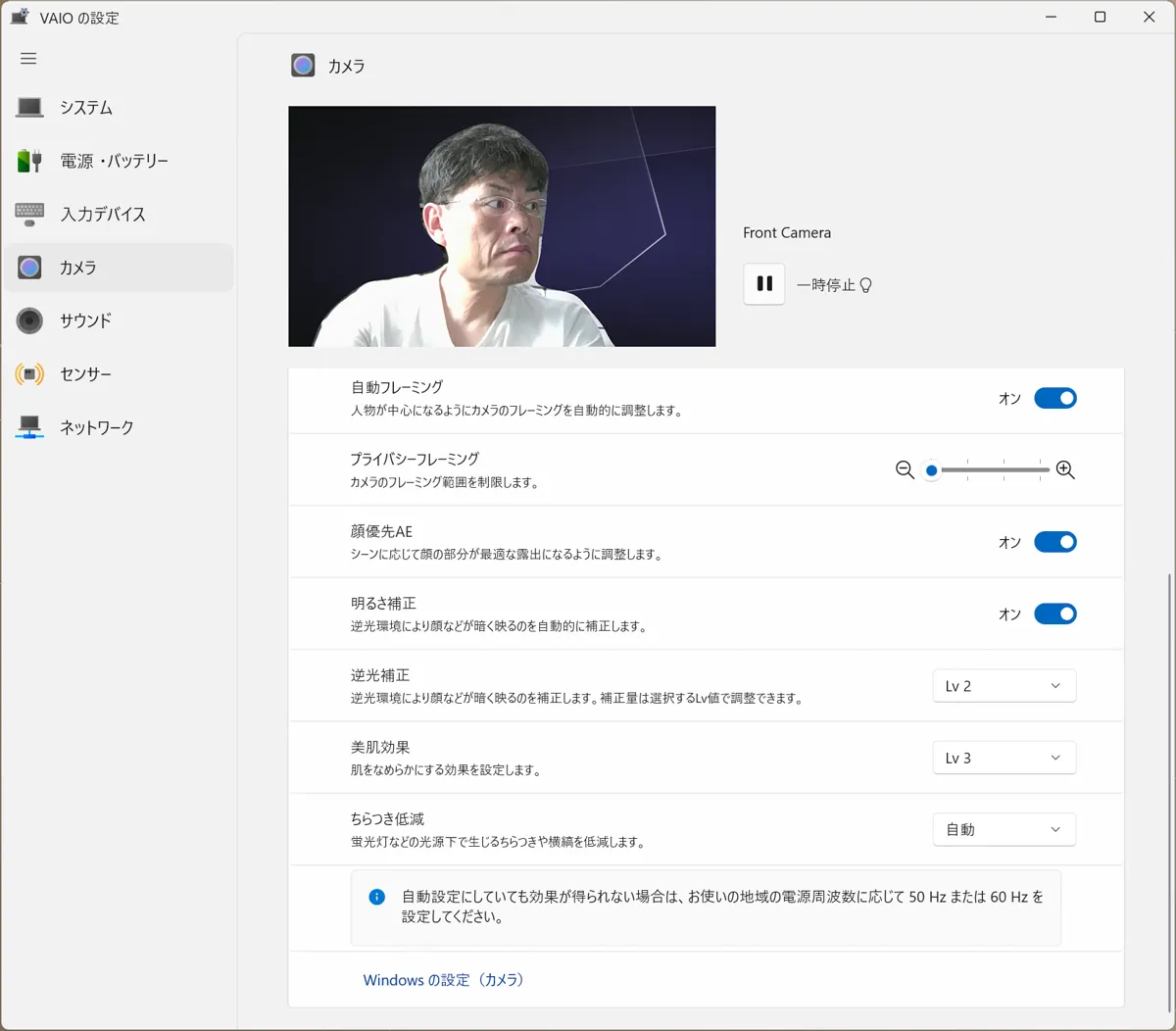Click the lightbulb hint icon beside 一時停止
This screenshot has width=1176, height=1031.
(x=865, y=285)
